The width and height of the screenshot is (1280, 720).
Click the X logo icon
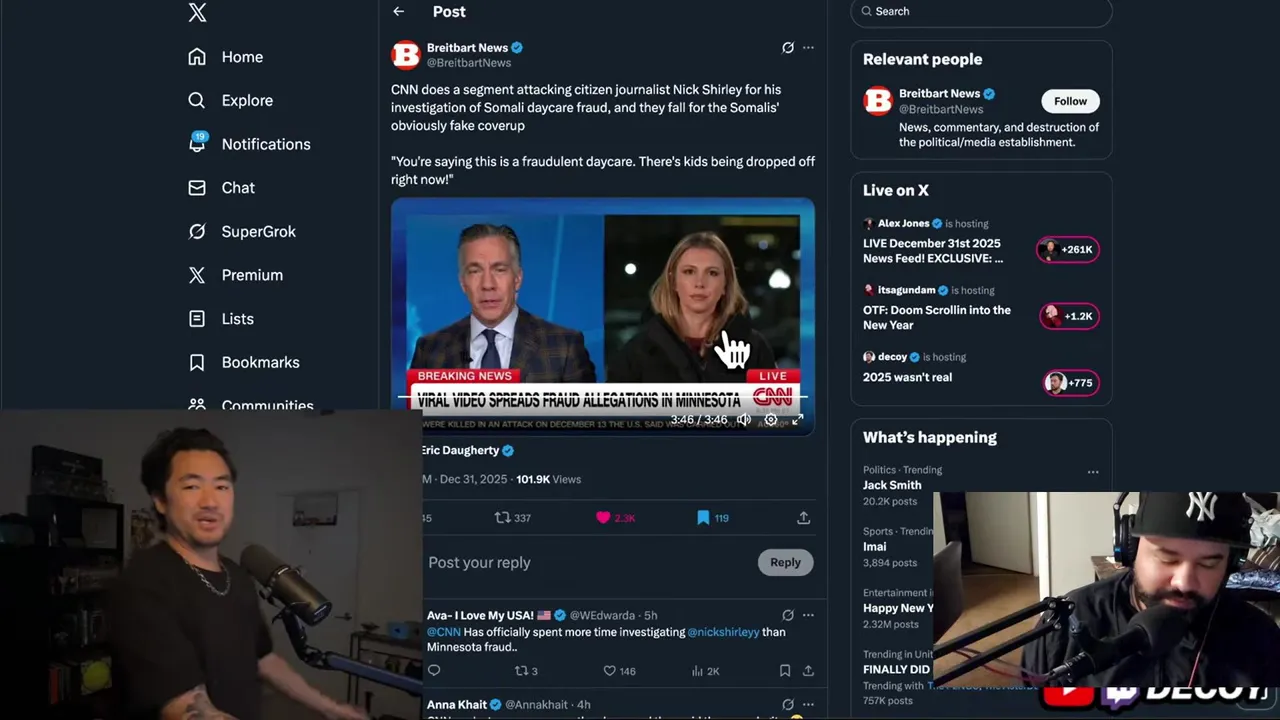pos(197,12)
